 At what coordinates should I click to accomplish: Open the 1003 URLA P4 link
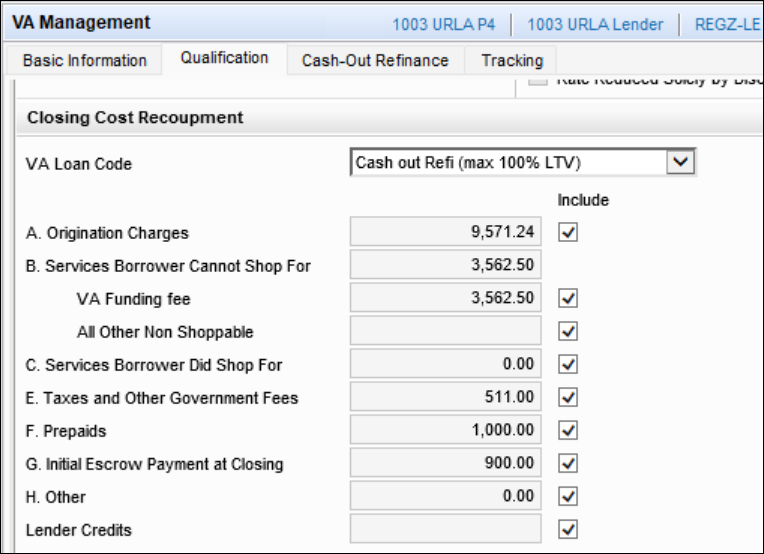[443, 23]
